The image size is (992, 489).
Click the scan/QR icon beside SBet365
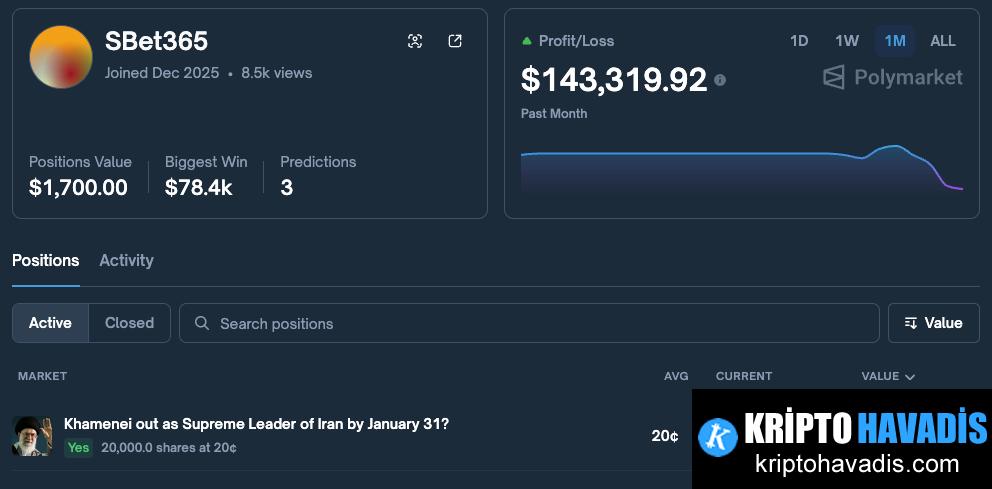coord(415,41)
